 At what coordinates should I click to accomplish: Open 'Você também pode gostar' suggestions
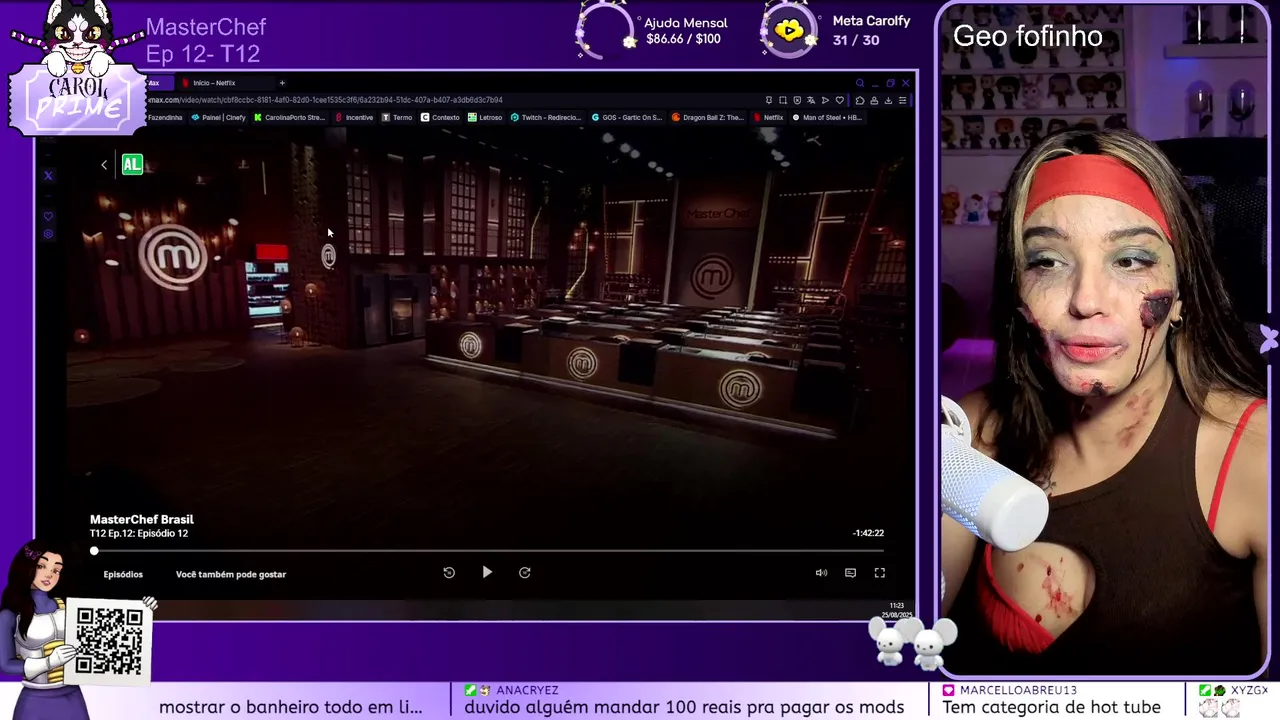click(231, 574)
